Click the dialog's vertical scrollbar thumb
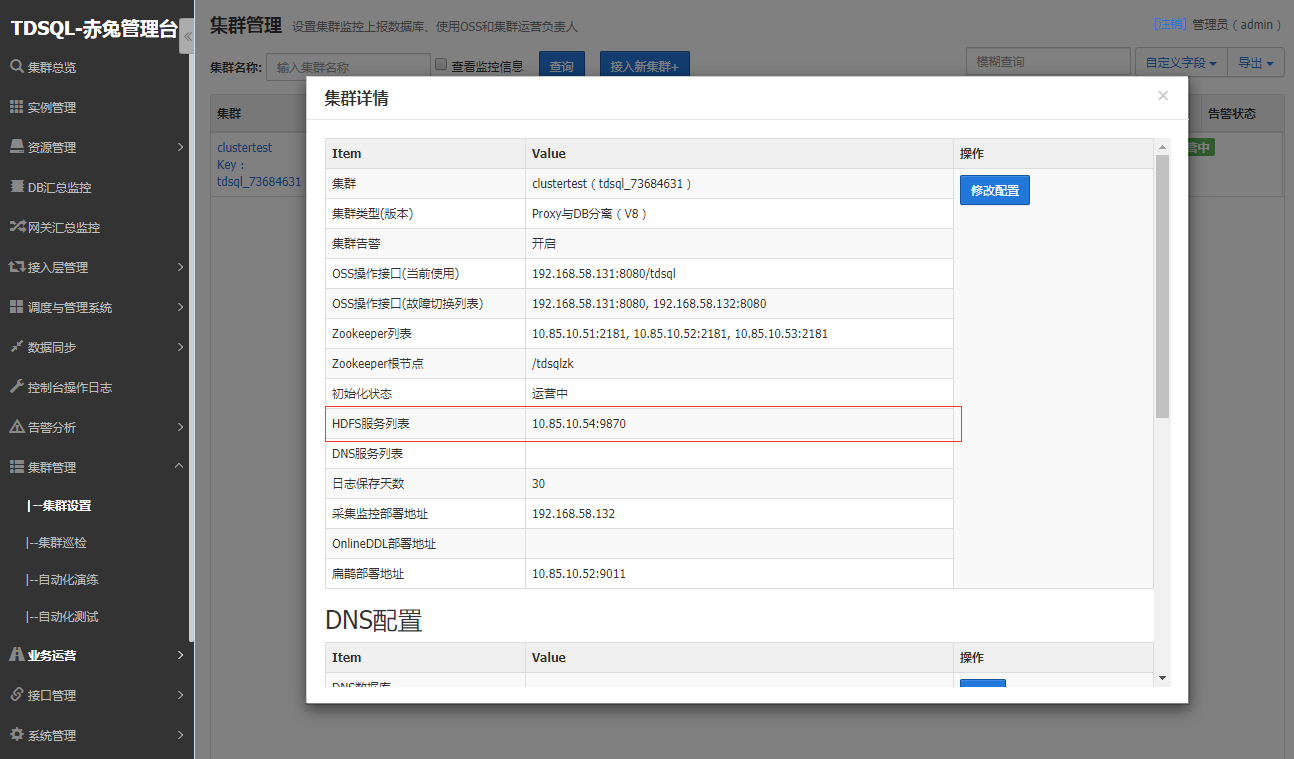Viewport: 1294px width, 759px height. 1161,285
